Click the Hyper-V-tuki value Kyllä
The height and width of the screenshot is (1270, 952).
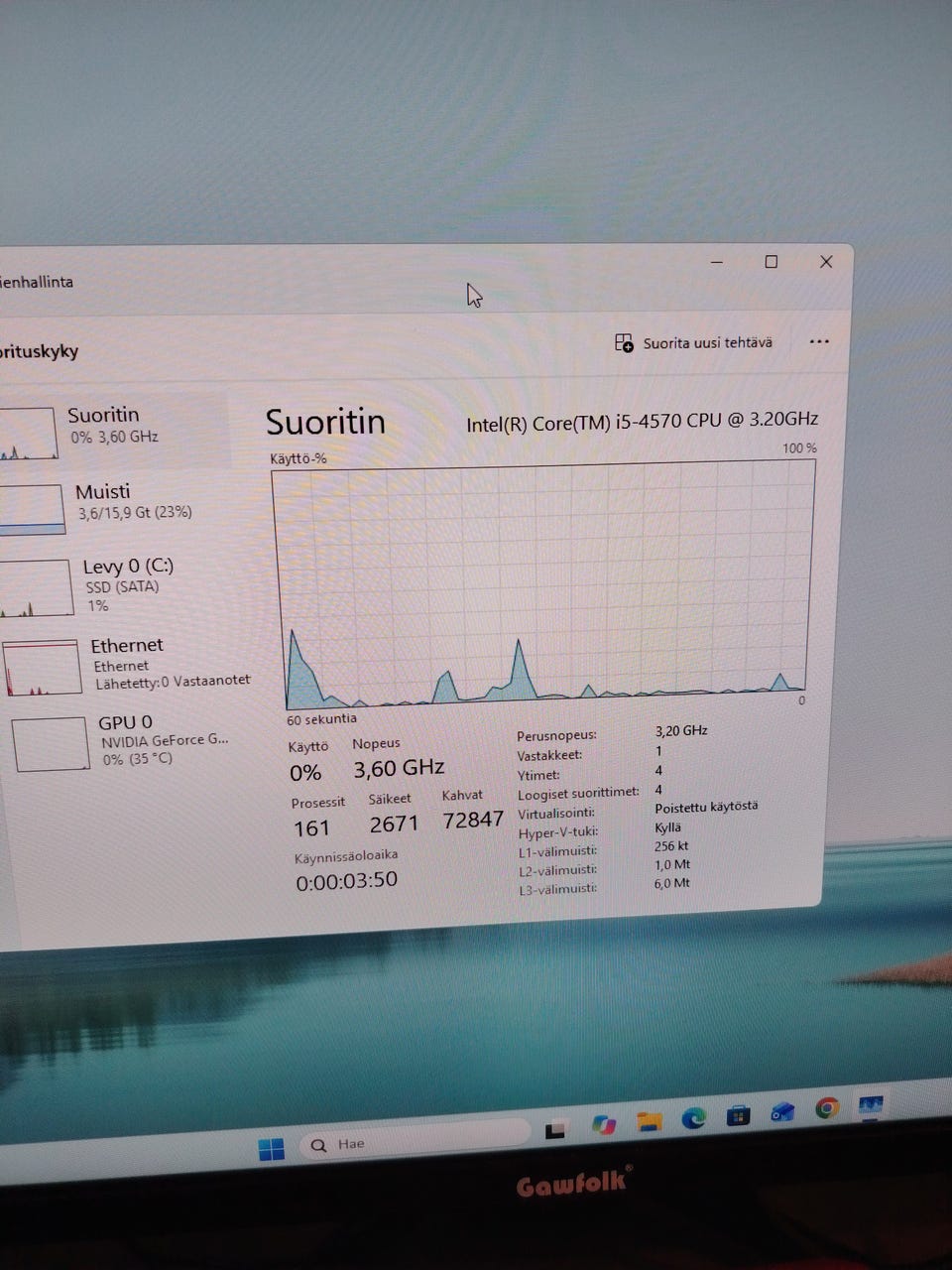click(668, 827)
